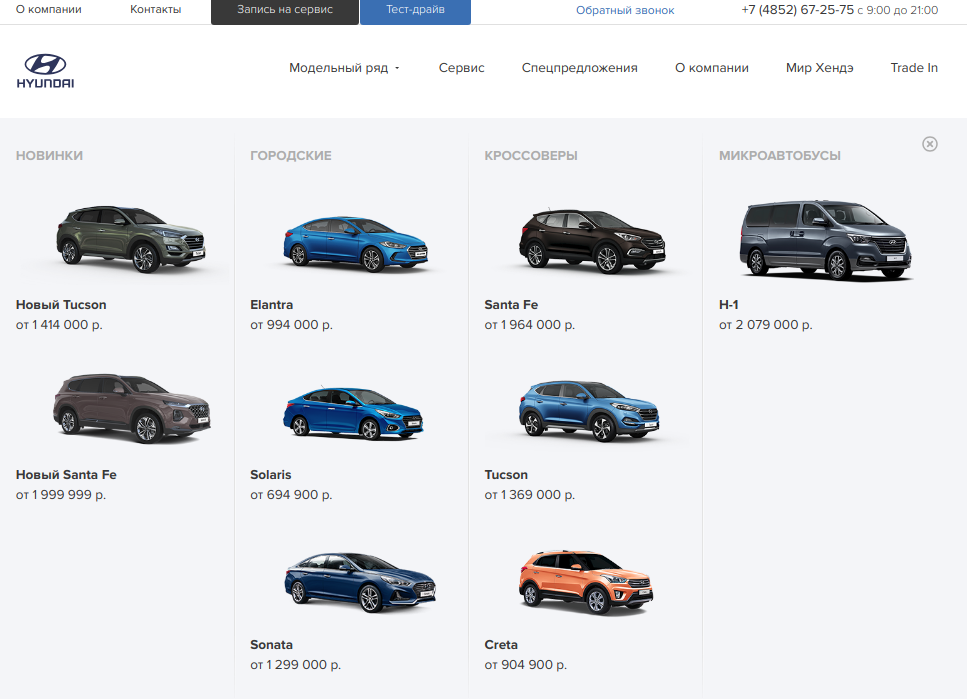
Task: Open the Контакты link
Action: click(155, 9)
